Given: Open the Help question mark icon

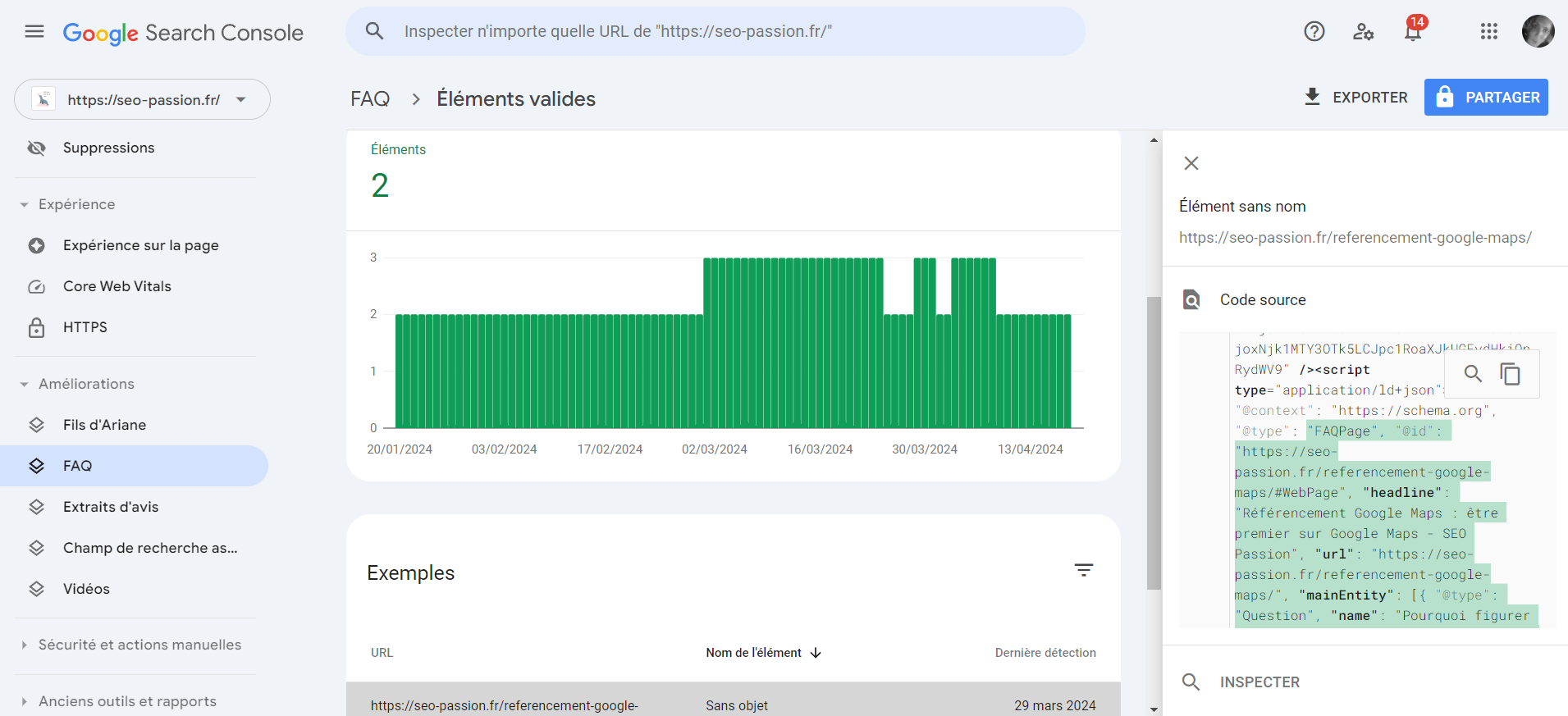Looking at the screenshot, I should (1314, 31).
